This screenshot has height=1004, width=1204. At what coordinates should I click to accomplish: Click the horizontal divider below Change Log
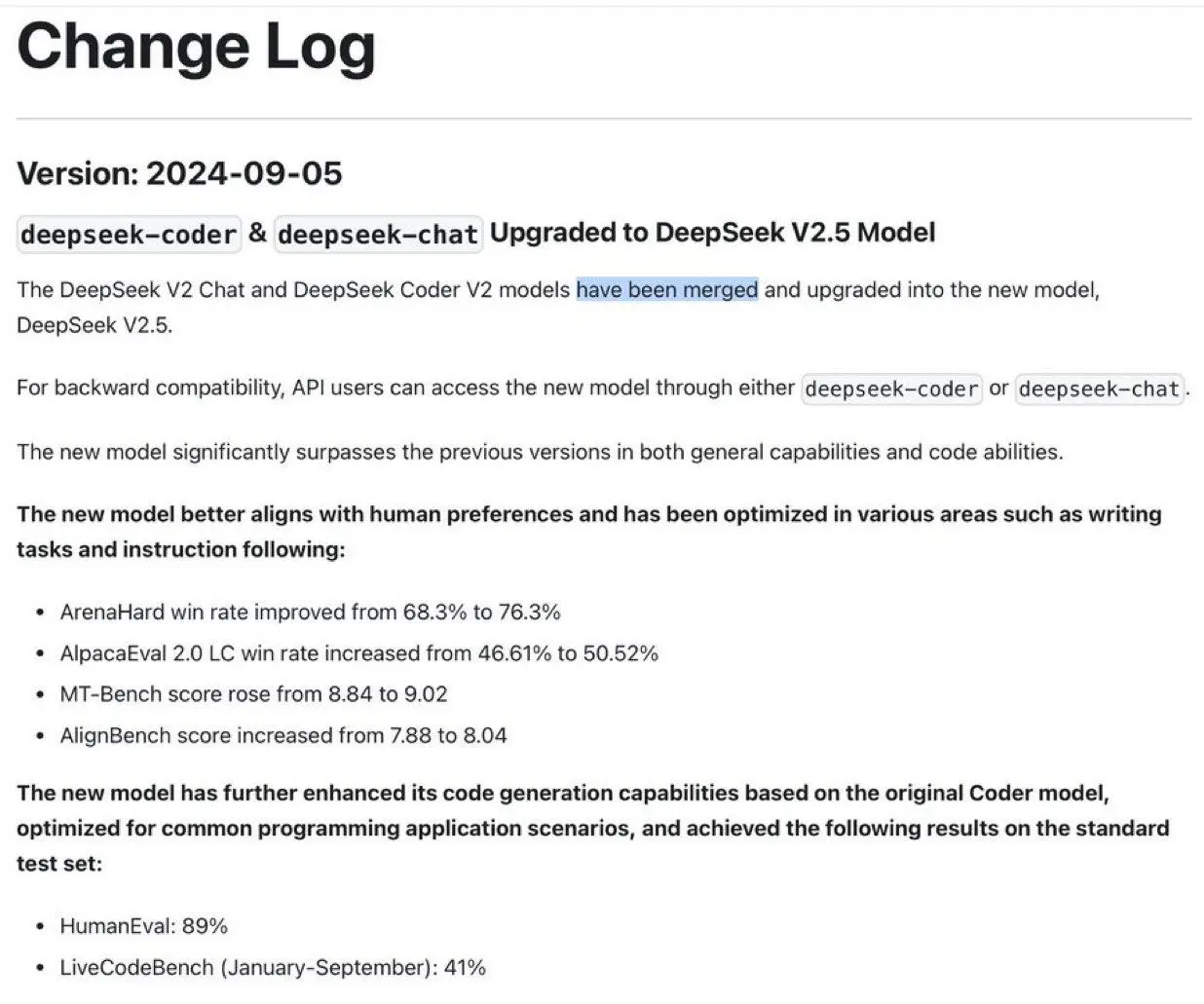pos(604,119)
